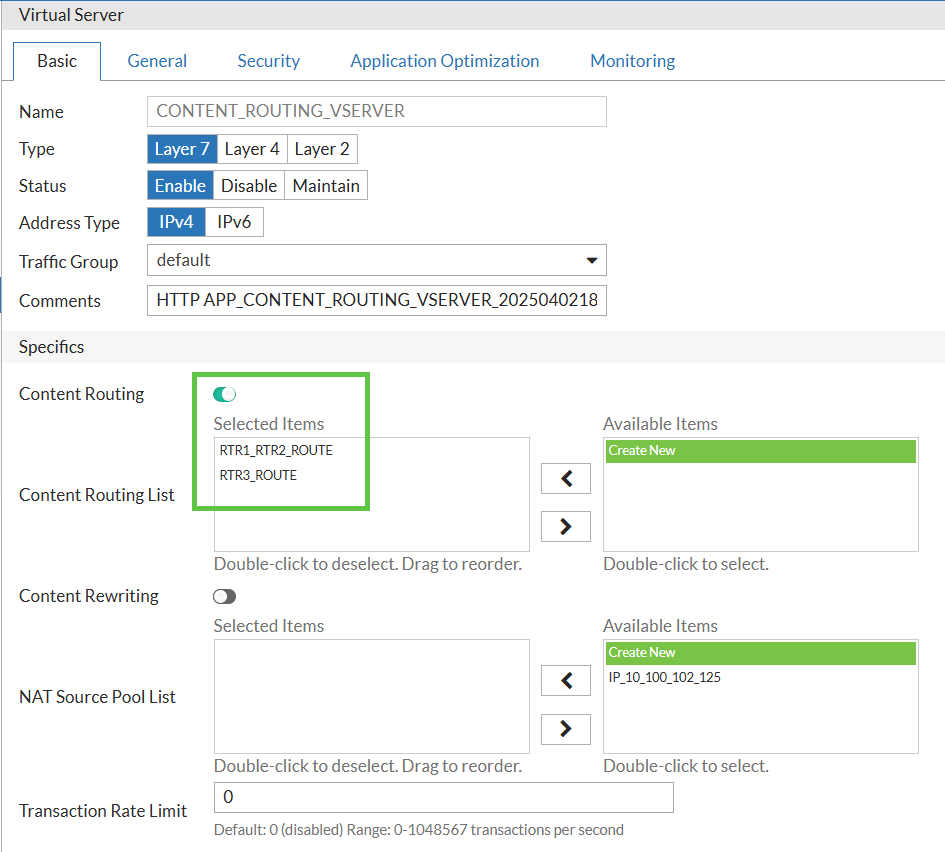Viewport: 945px width, 852px height.
Task: Select Layer 4 type option
Action: click(x=252, y=149)
